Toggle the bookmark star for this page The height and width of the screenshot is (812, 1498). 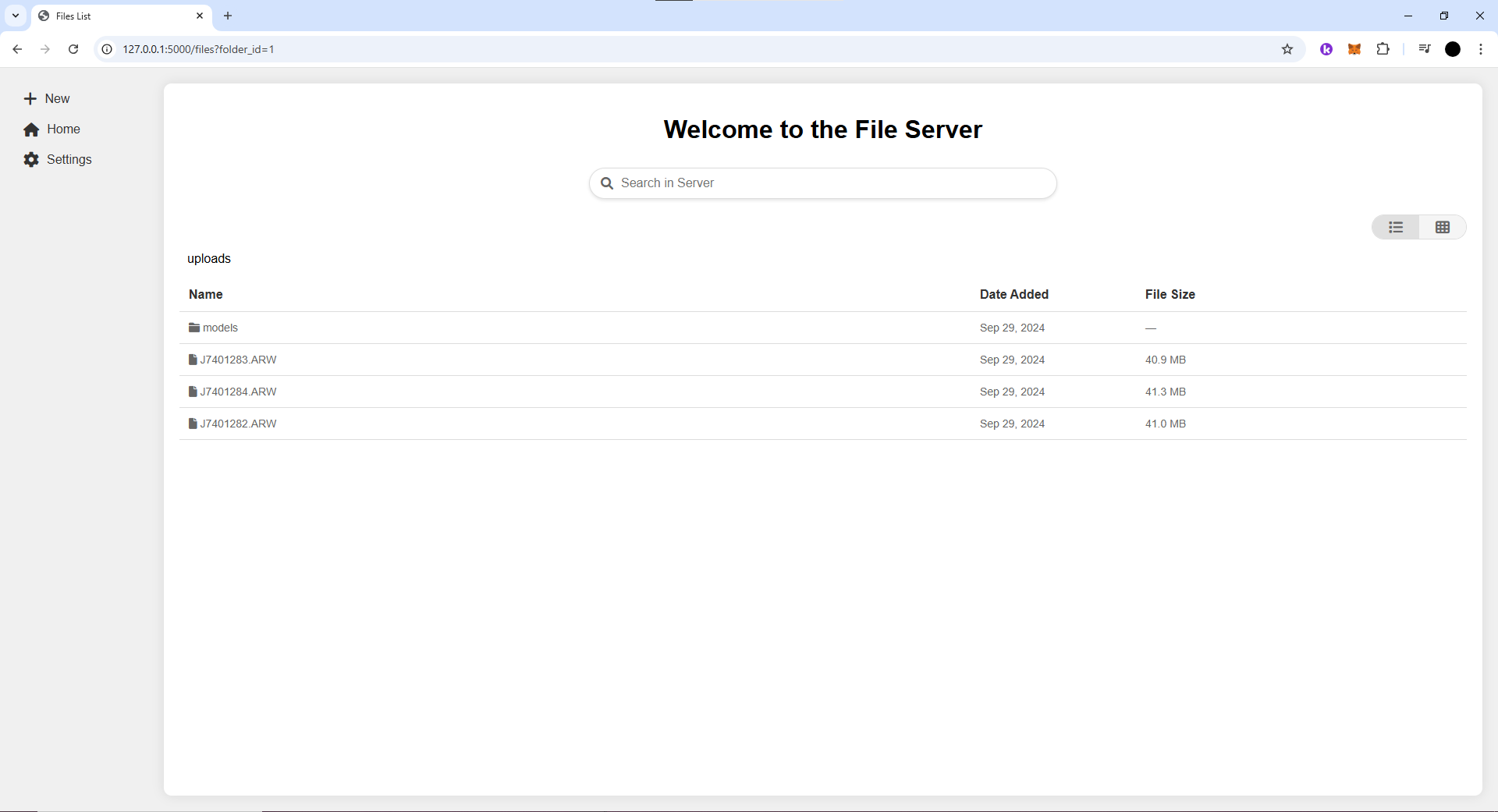coord(1287,49)
